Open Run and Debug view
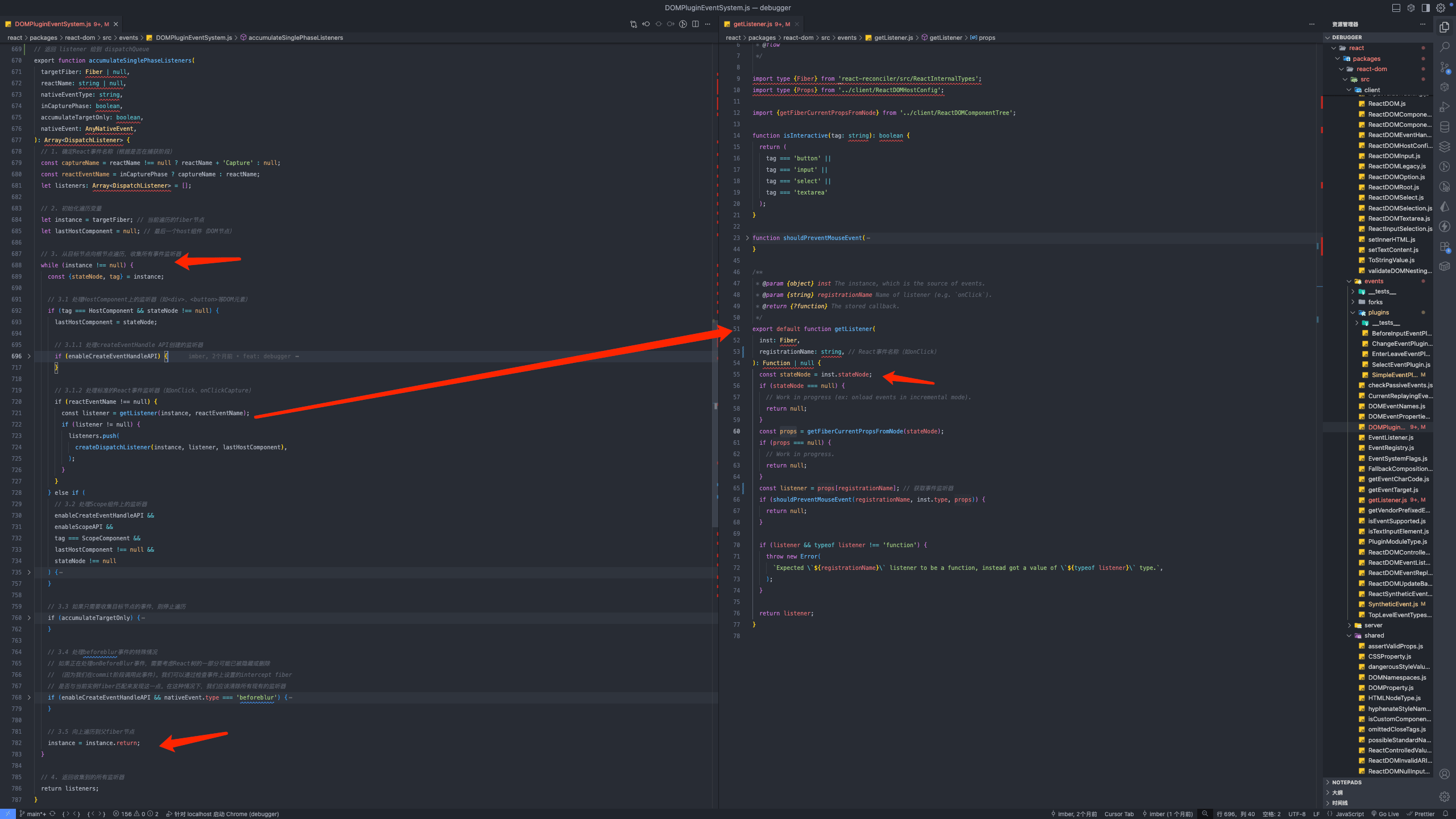Screen dimensions: 1456x819 (x=1445, y=107)
